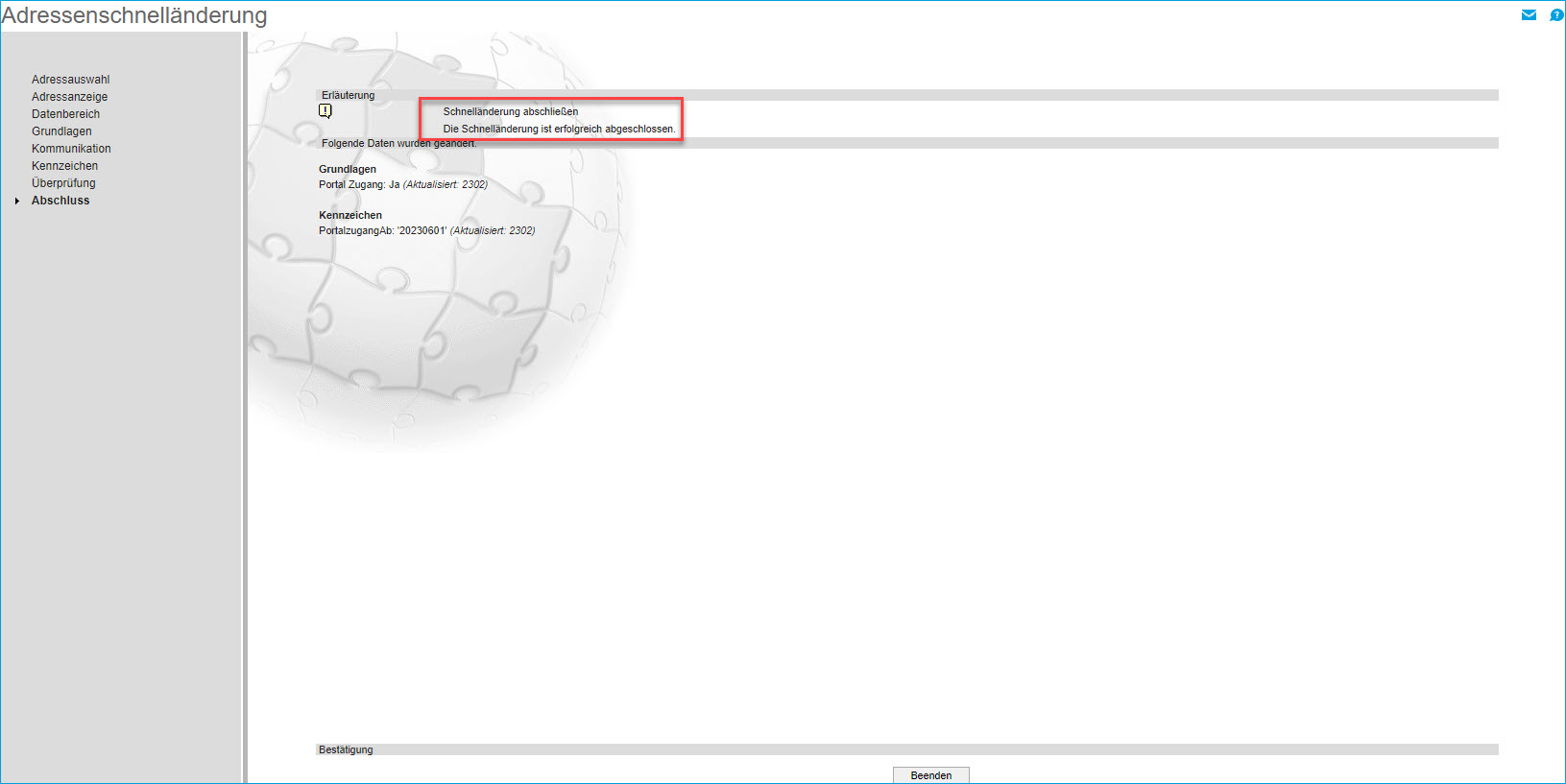This screenshot has height=784, width=1566.
Task: Click the note icon under Erläuterung
Action: [325, 111]
